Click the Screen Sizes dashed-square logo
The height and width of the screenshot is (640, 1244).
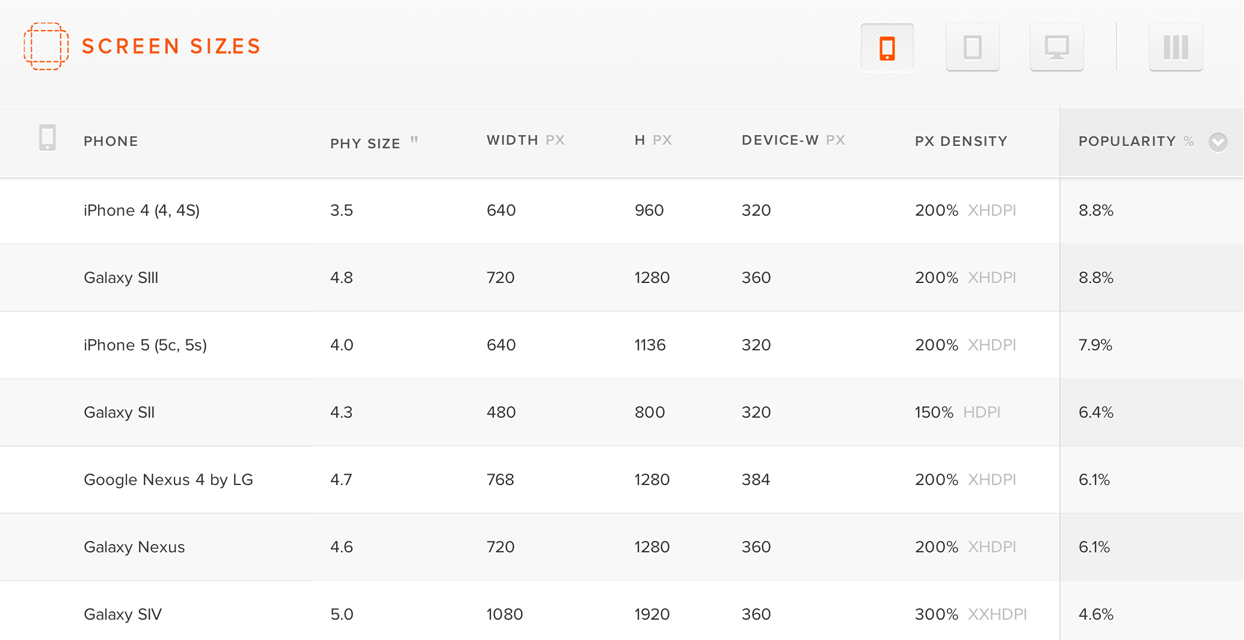[46, 46]
